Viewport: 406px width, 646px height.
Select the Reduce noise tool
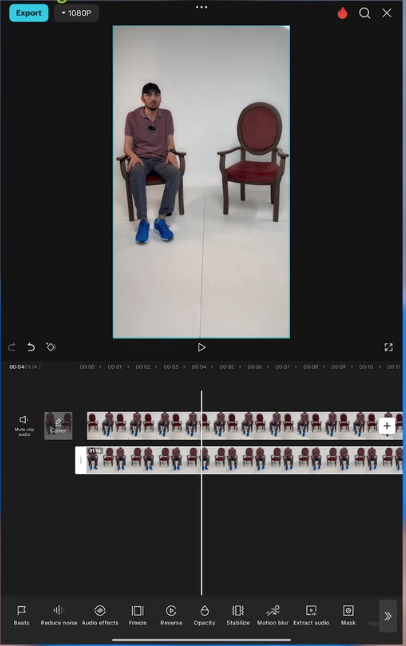[x=59, y=616]
